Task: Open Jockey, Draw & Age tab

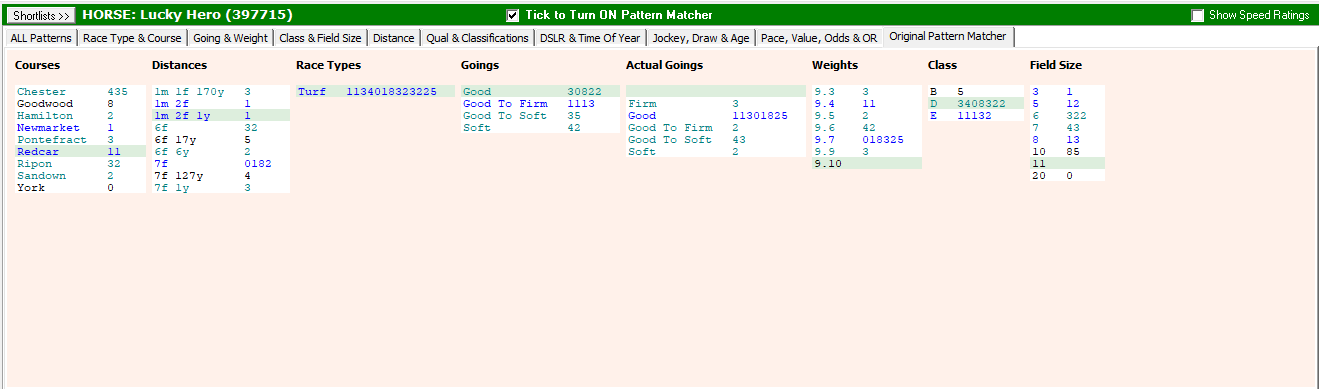Action: [x=700, y=38]
